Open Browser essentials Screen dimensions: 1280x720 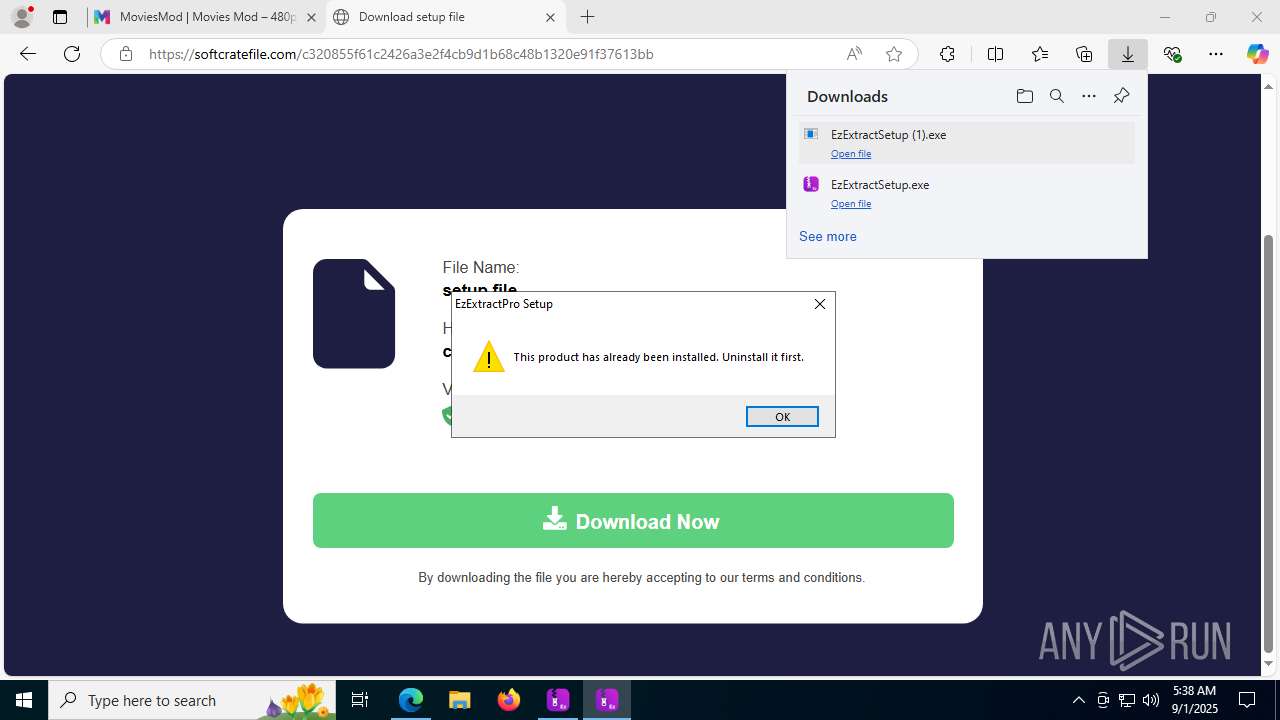(1172, 54)
